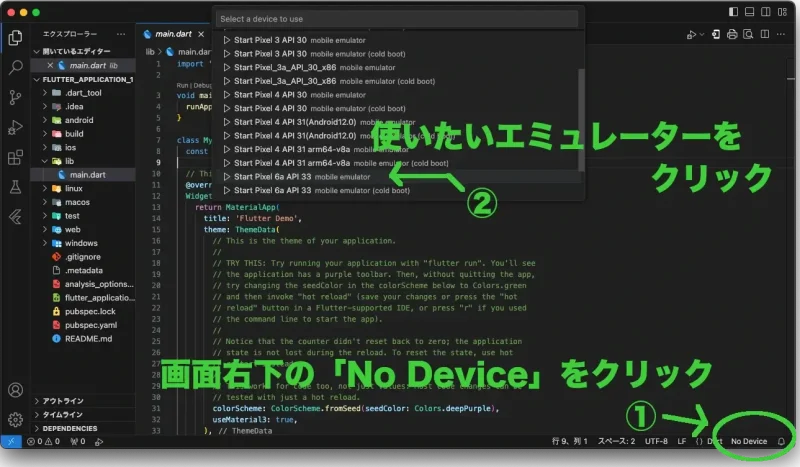Viewport: 800px width, 467px height.
Task: Open the Testing flask view
Action: point(15,187)
